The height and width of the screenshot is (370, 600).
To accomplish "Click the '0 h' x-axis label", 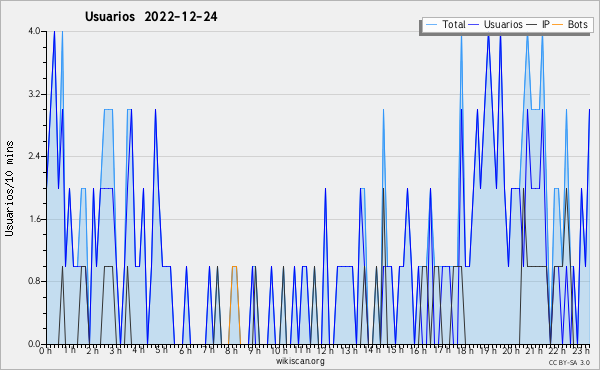I will coord(46,350).
